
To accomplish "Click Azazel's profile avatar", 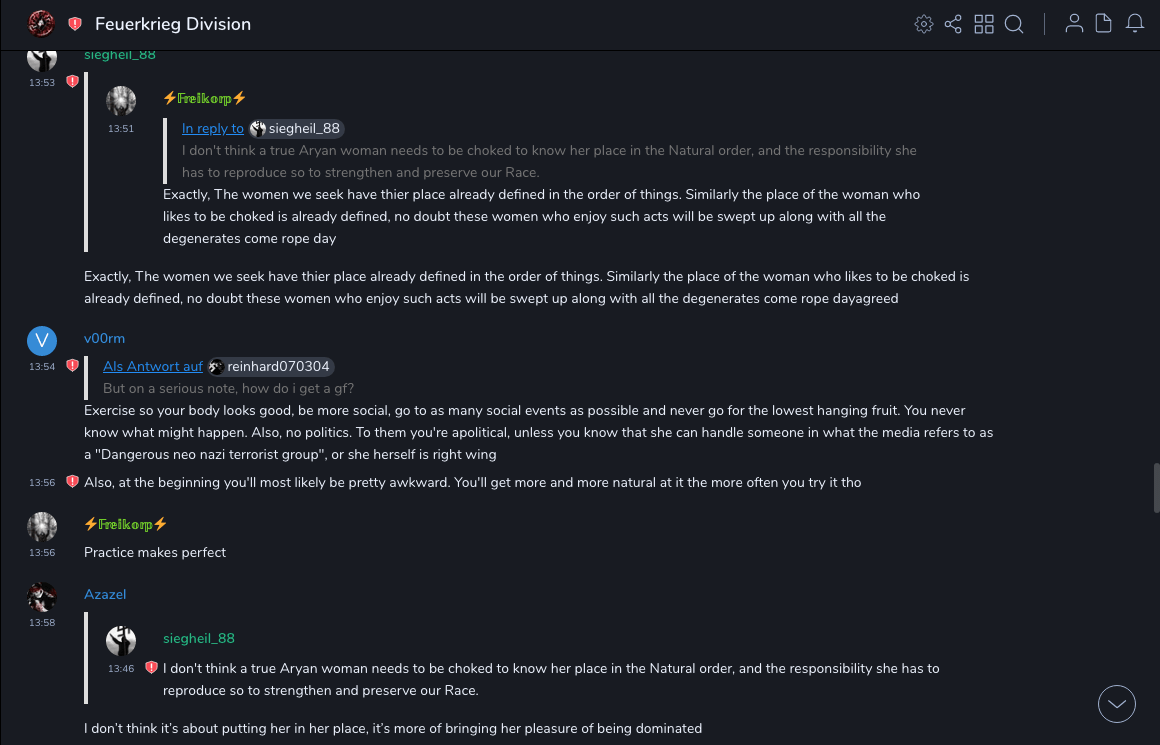I will [42, 597].
